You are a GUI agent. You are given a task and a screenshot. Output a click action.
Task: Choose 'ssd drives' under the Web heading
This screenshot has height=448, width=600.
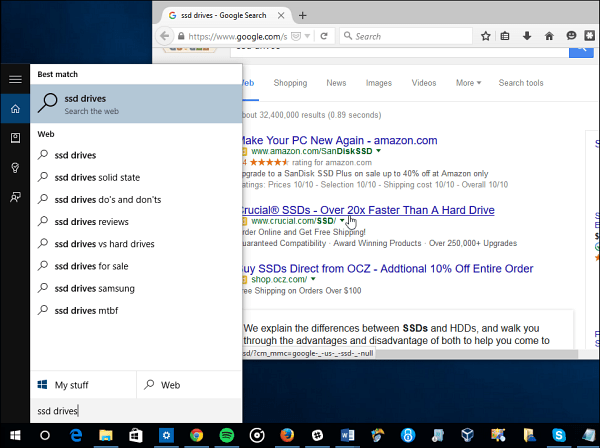pos(136,155)
